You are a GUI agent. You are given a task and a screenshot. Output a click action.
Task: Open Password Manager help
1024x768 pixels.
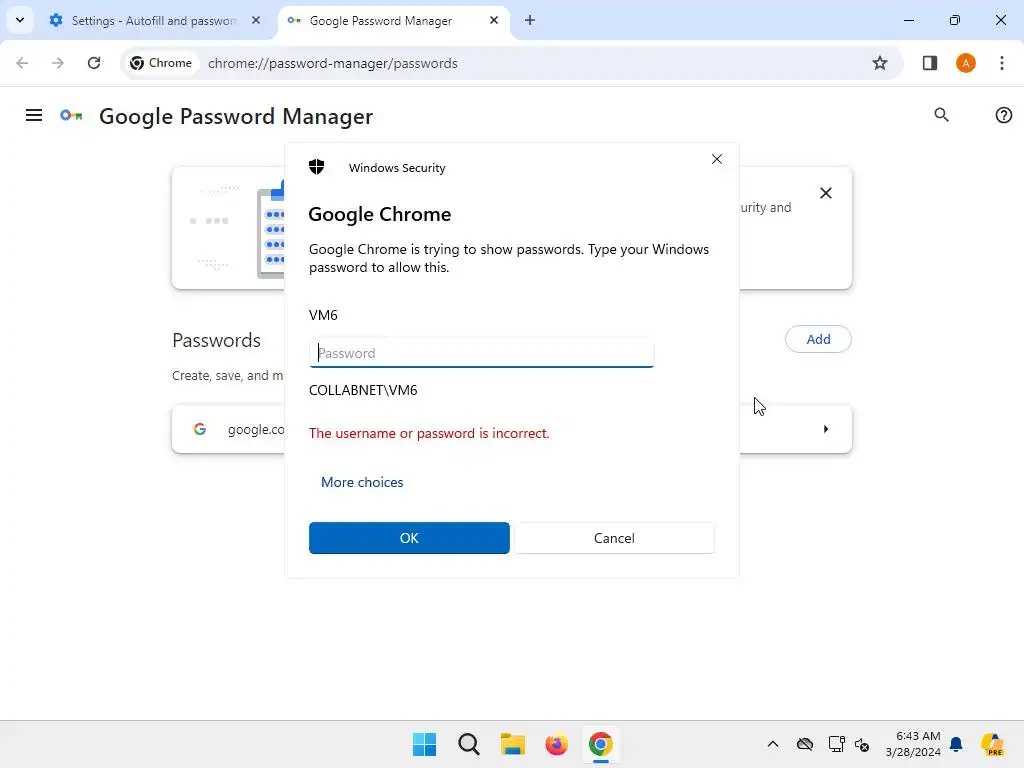click(x=1003, y=116)
